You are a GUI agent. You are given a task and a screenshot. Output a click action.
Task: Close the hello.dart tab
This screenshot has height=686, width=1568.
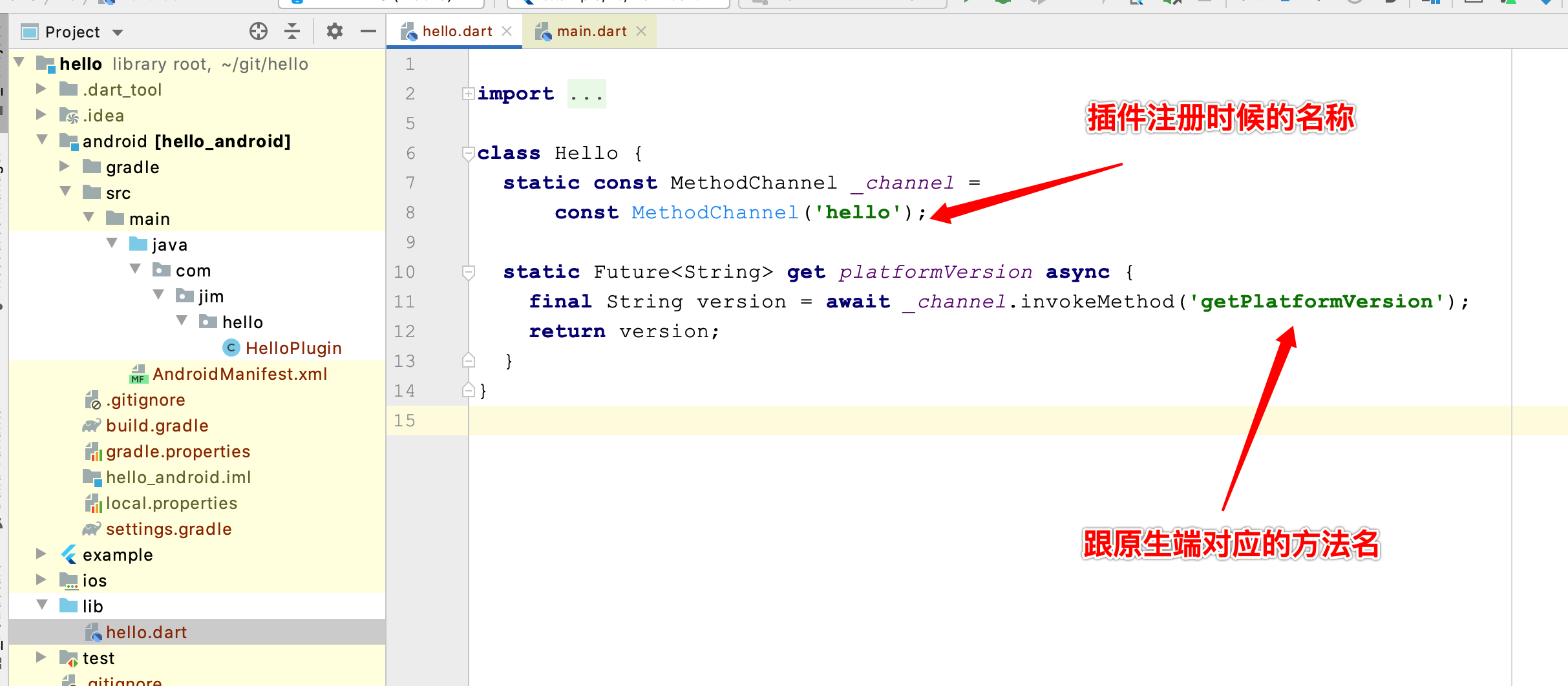(507, 31)
